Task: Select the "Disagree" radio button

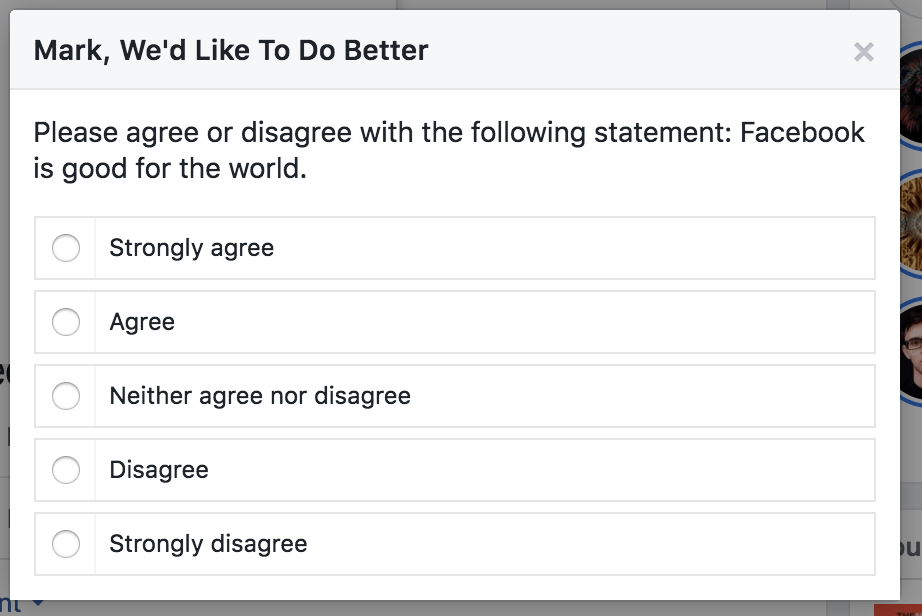Action: [x=66, y=470]
